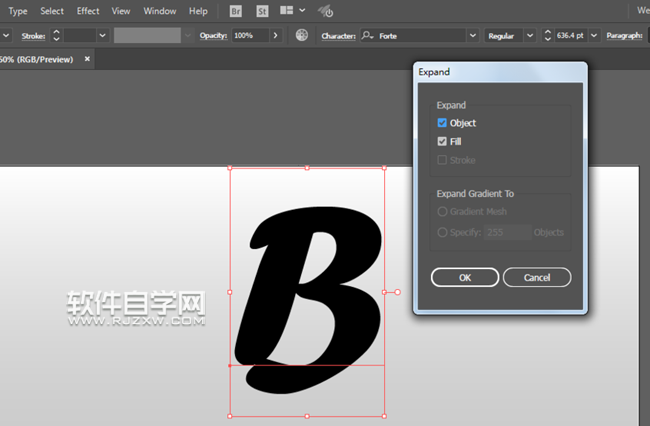Click the Recolor Artwork globe icon
Screen dimensions: 650x426
point(302,35)
